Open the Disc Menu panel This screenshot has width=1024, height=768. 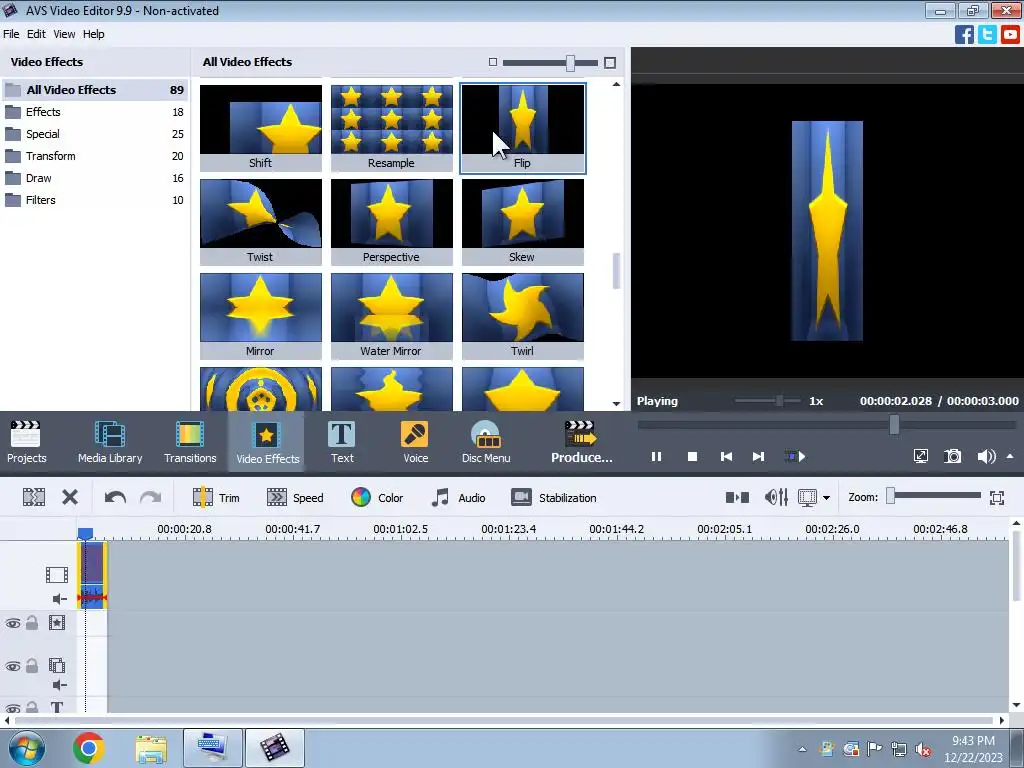[486, 441]
